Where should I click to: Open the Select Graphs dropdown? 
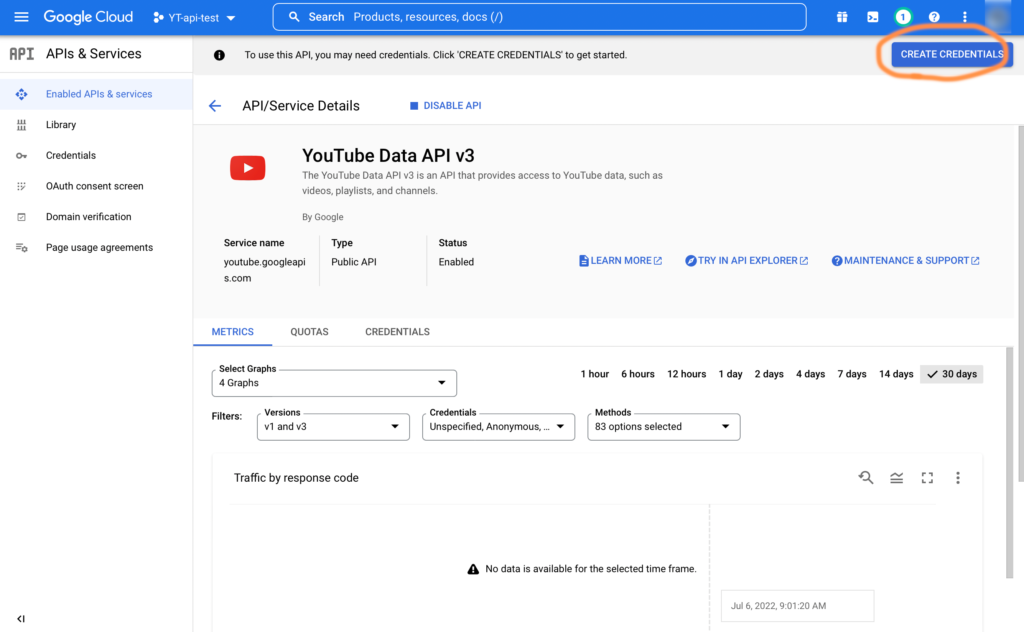[x=334, y=383]
